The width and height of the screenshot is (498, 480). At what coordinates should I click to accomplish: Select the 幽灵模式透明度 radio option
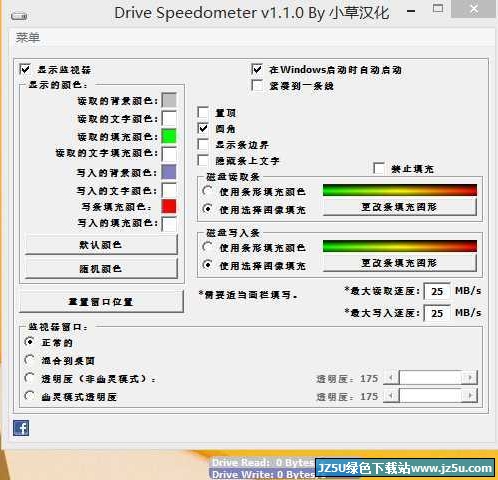point(30,396)
